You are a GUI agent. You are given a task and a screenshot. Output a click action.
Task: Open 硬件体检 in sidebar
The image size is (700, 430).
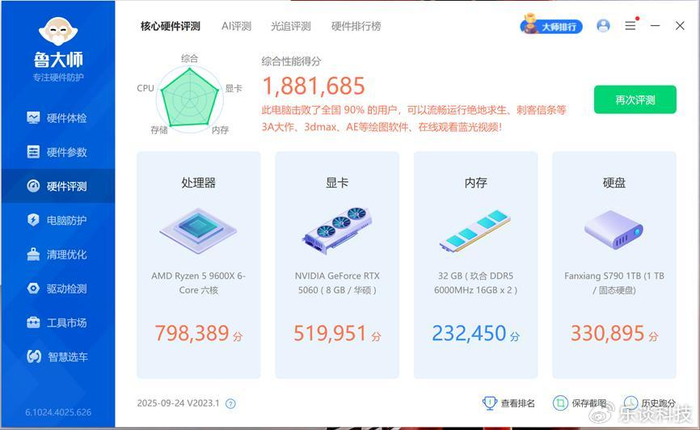click(57, 118)
